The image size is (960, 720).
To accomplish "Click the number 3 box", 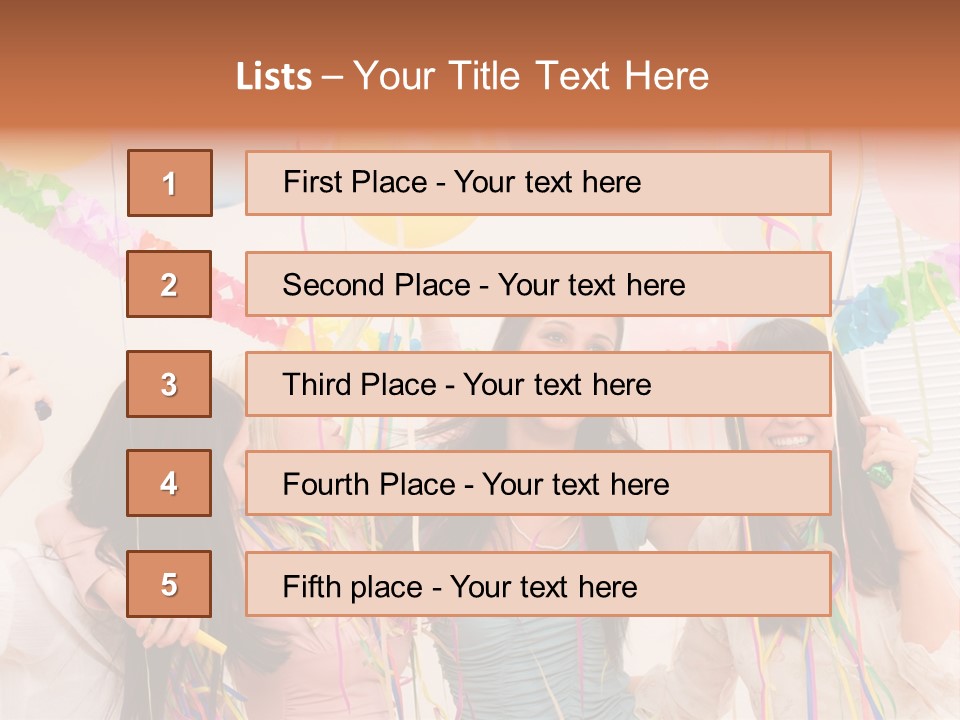I will pos(169,384).
